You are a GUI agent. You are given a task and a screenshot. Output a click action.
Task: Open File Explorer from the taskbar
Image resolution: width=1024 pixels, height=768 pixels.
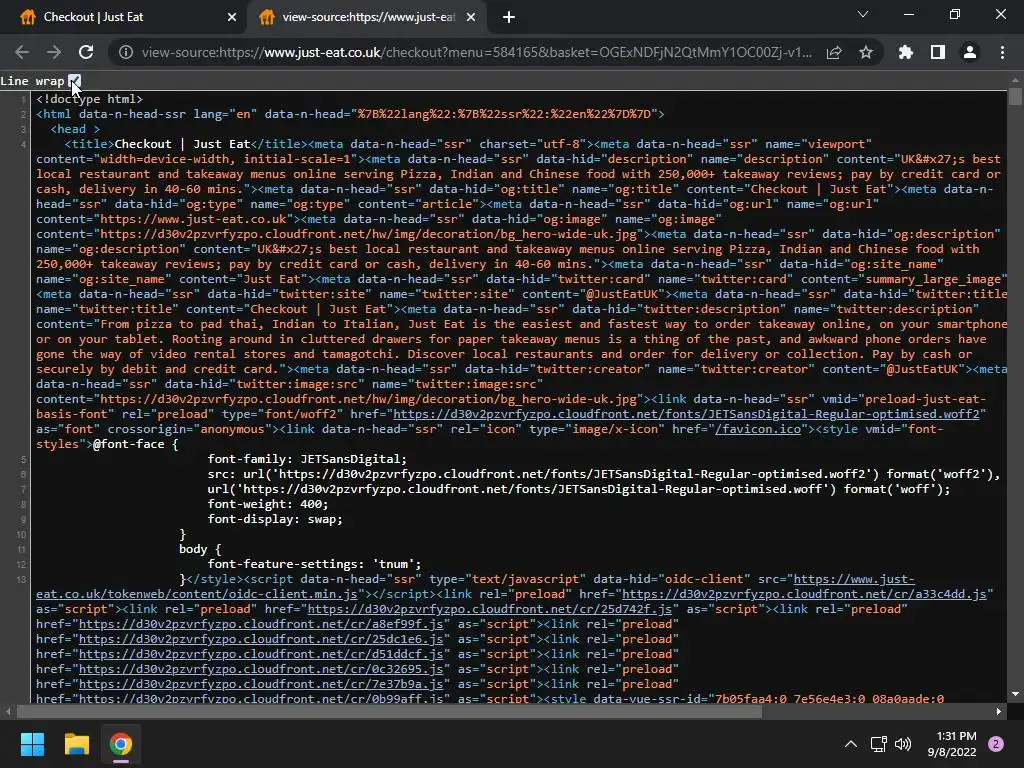[x=76, y=744]
